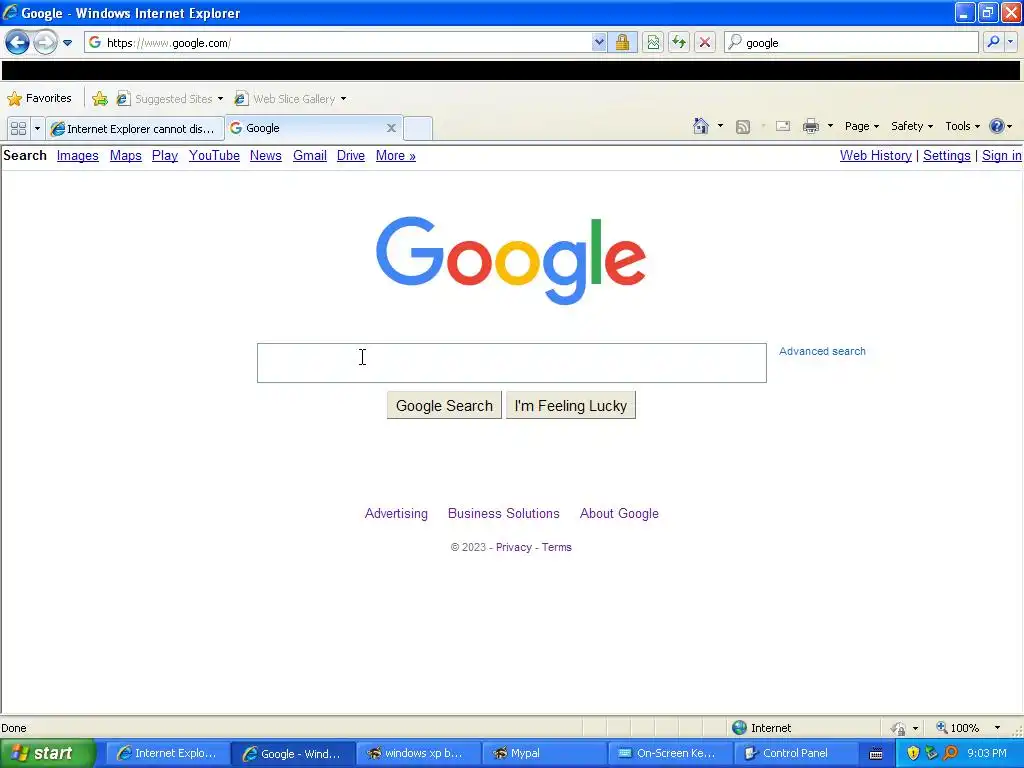This screenshot has height=768, width=1024.
Task: Click the Read Mail envelope icon
Action: click(783, 126)
